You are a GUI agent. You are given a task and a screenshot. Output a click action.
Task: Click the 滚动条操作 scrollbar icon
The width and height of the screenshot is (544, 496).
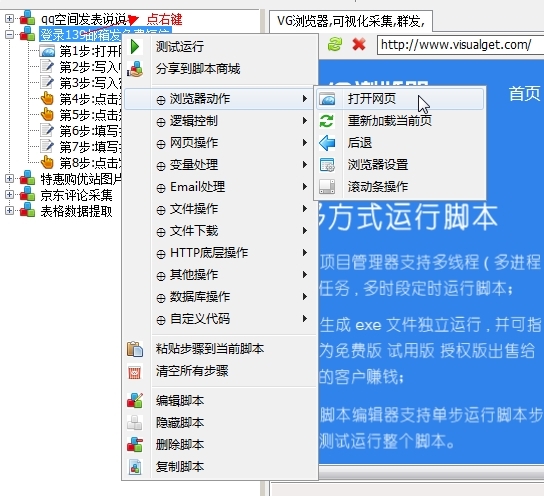[x=327, y=187]
